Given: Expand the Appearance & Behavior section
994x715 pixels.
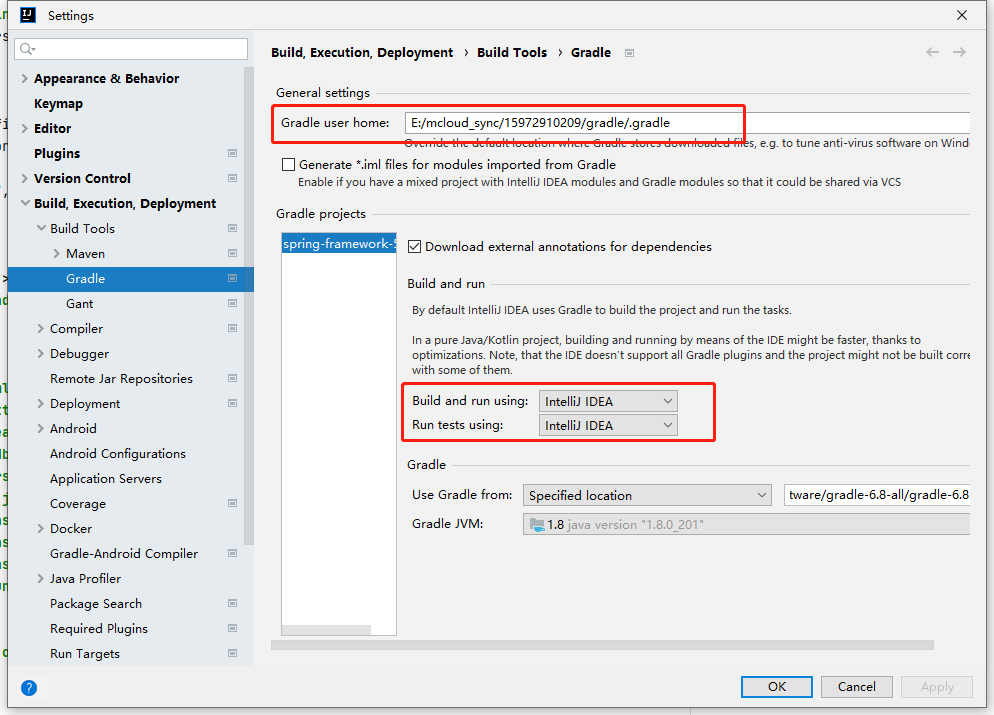Looking at the screenshot, I should pos(25,79).
